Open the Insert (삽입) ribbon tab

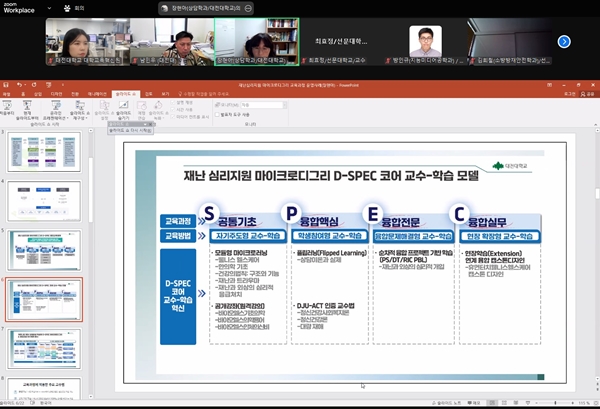pos(38,94)
